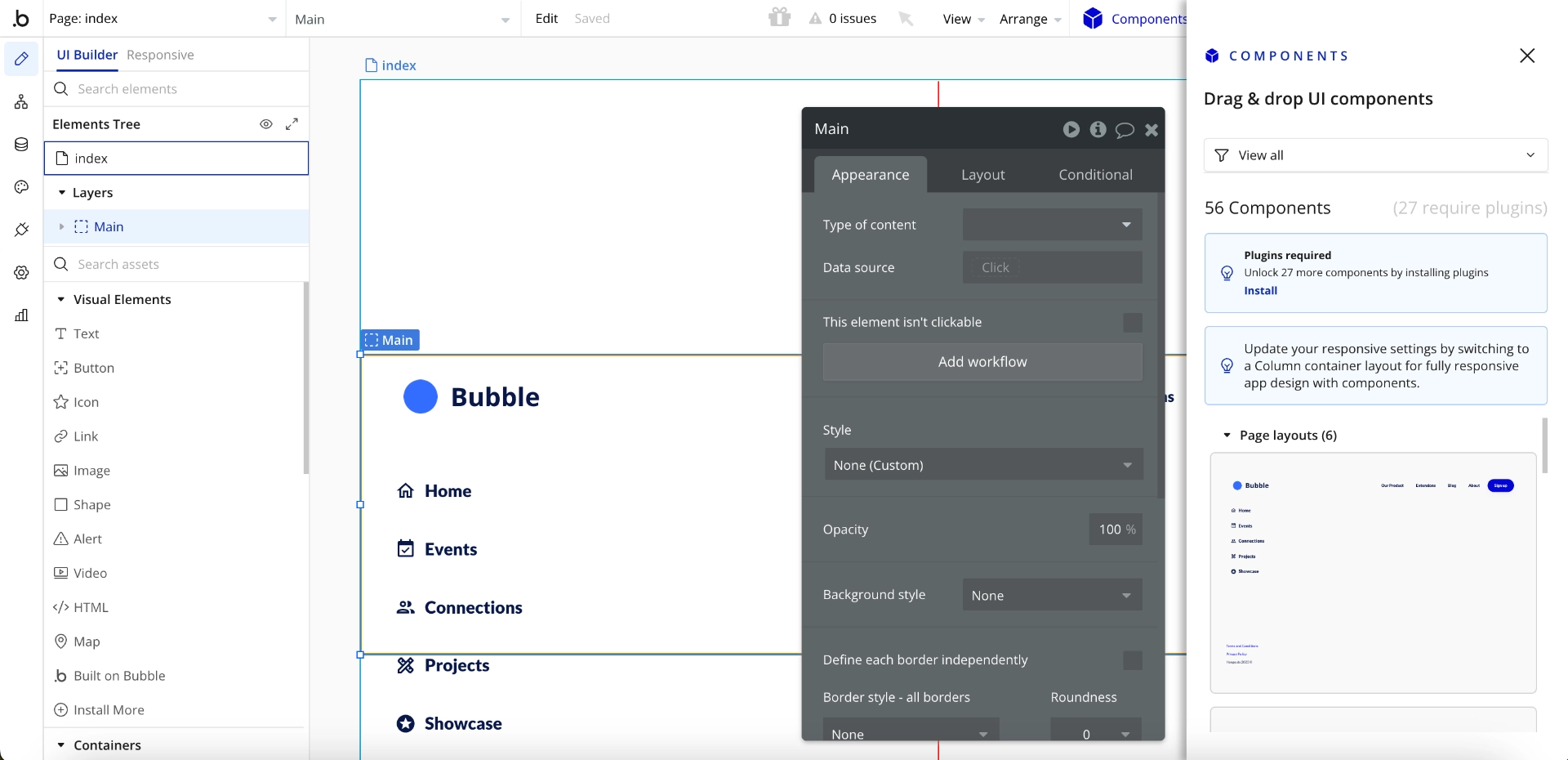Open the Styles palette icon in sidebar
Image resolution: width=1568 pixels, height=760 pixels.
click(21, 187)
